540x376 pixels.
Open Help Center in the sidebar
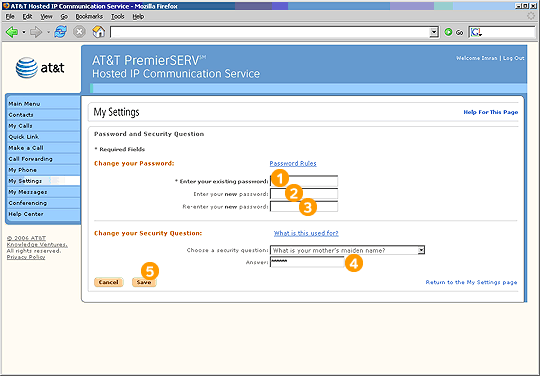point(44,214)
